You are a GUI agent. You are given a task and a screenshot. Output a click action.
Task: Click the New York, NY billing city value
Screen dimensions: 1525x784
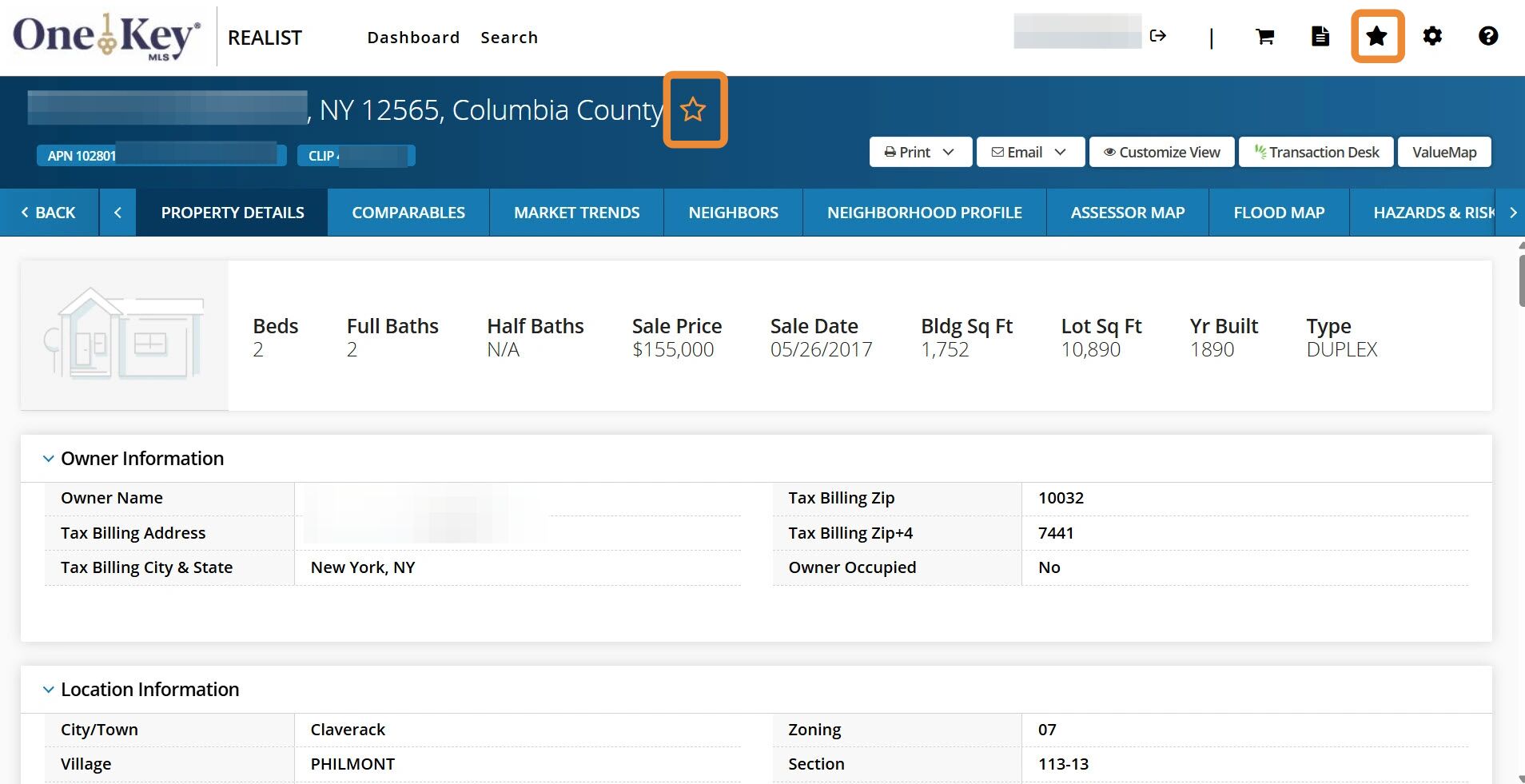[363, 567]
